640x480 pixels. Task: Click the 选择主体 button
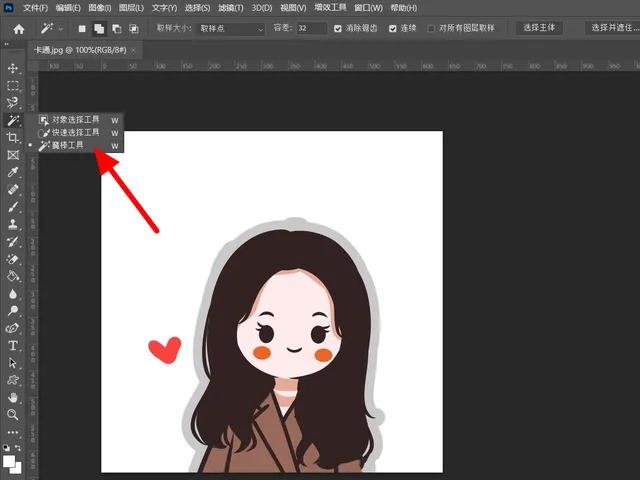[537, 28]
